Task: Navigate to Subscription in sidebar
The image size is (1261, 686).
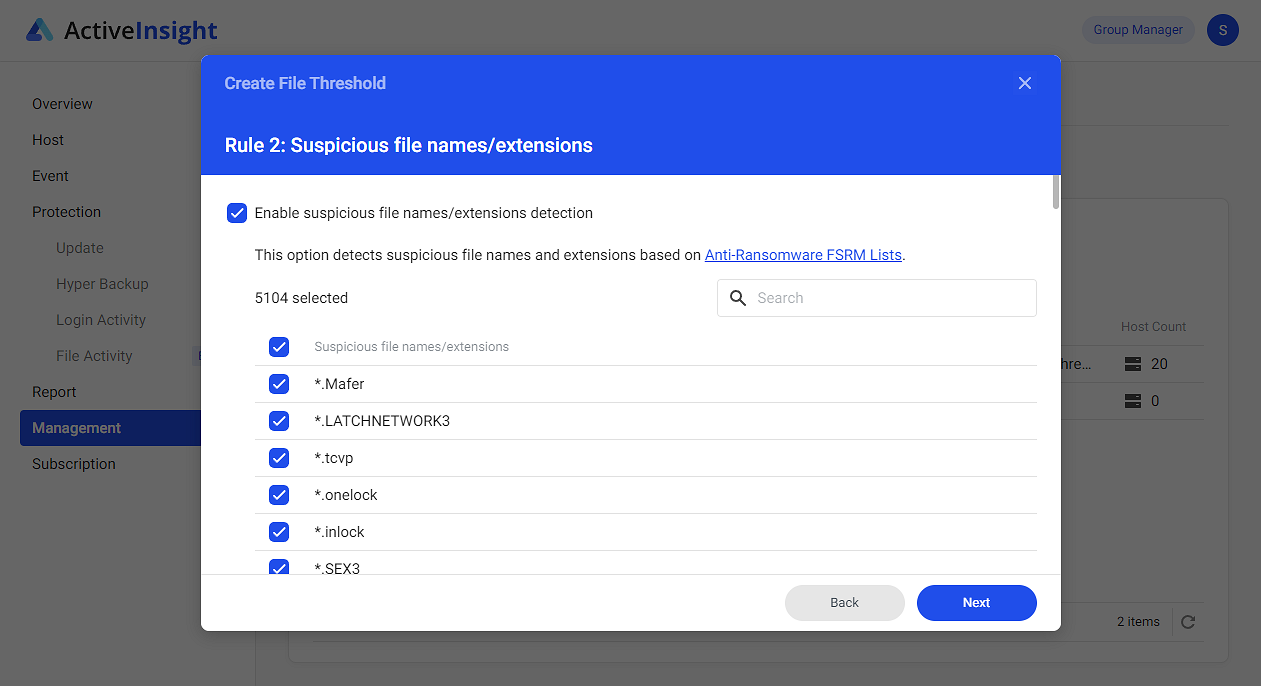Action: (74, 464)
